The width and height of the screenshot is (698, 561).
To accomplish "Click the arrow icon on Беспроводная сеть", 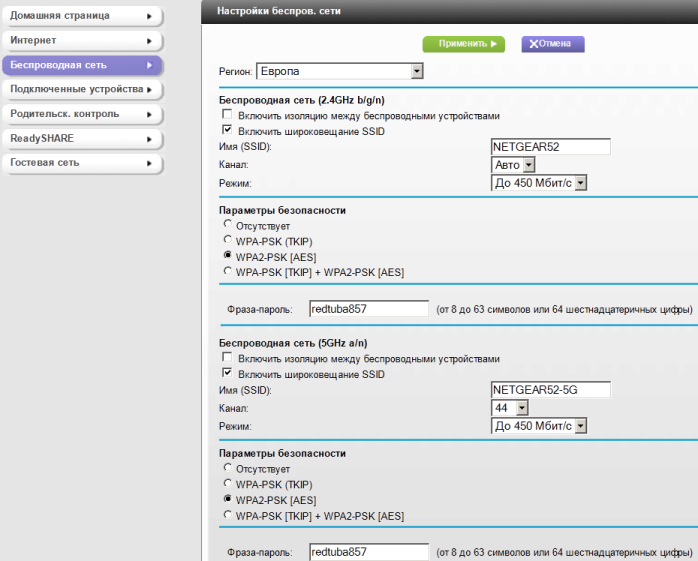I will [x=150, y=65].
